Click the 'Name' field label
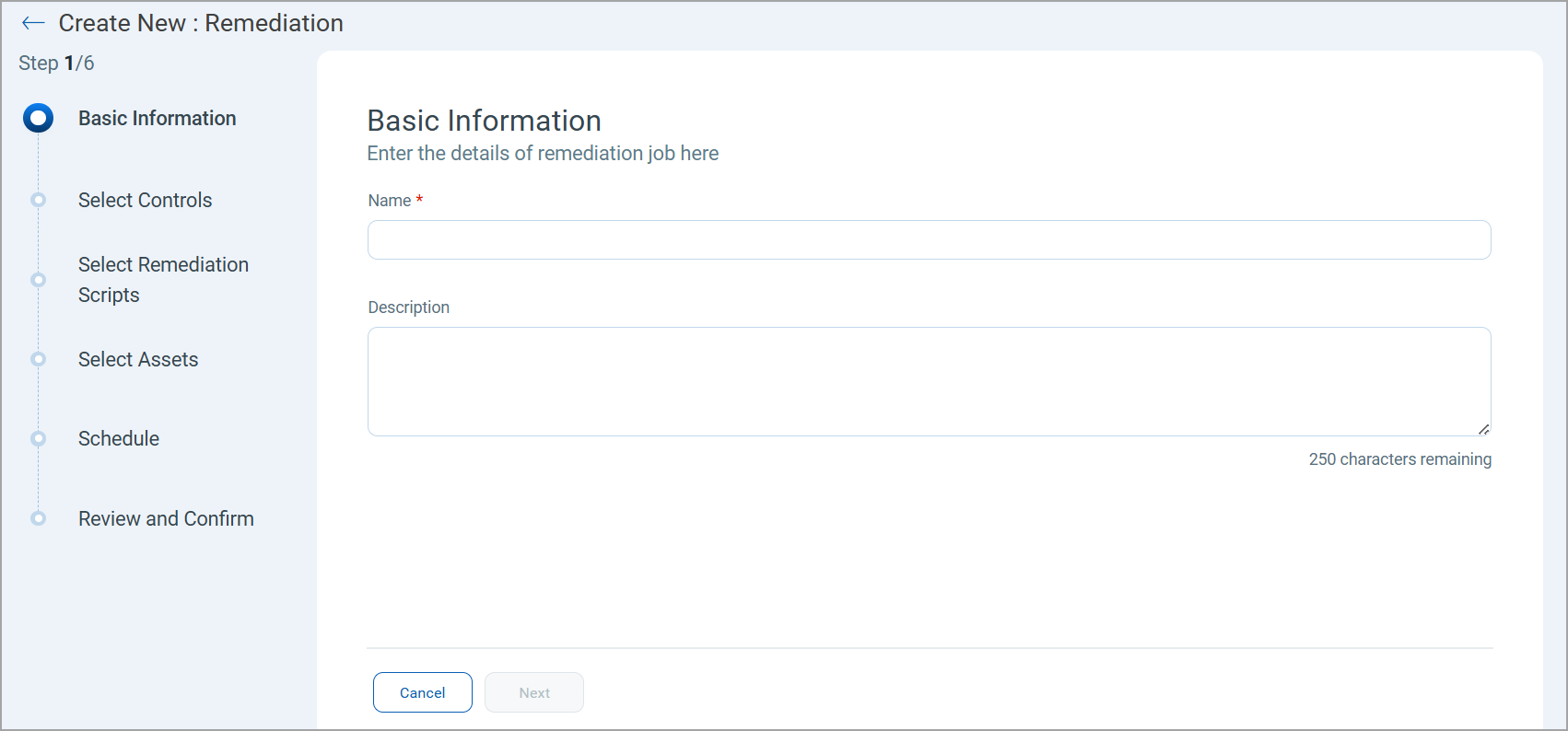This screenshot has height=731, width=1568. point(390,201)
